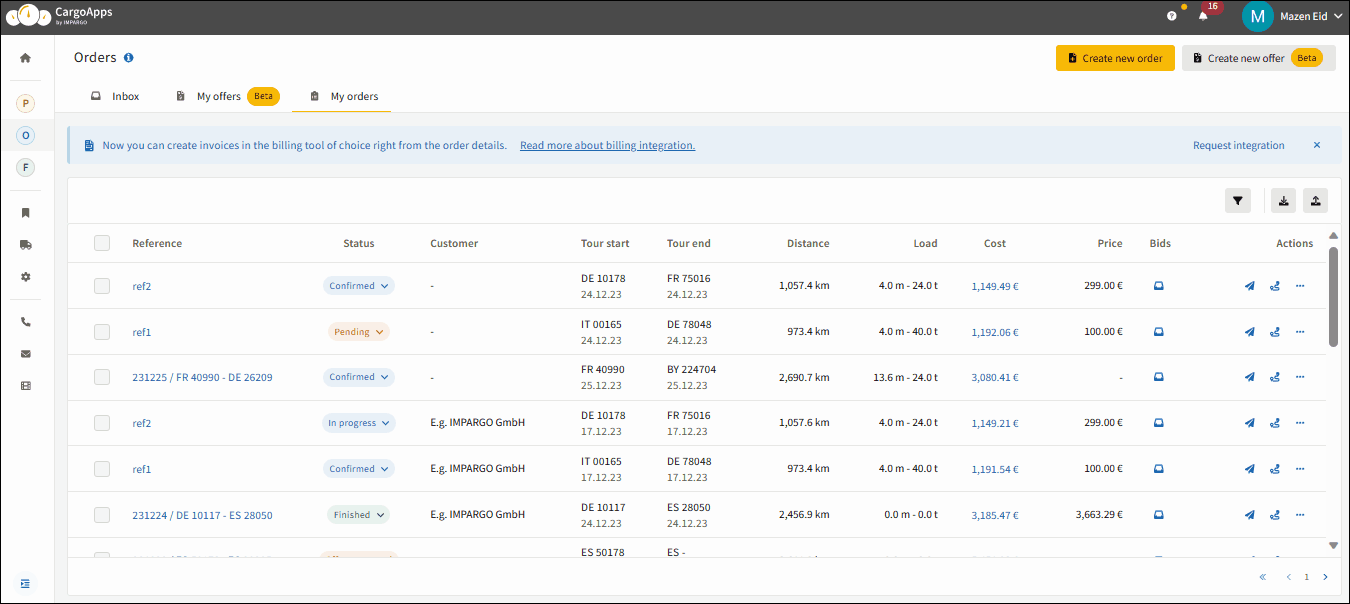
Task: Click the scrollbar down arrow
Action: 1333,545
